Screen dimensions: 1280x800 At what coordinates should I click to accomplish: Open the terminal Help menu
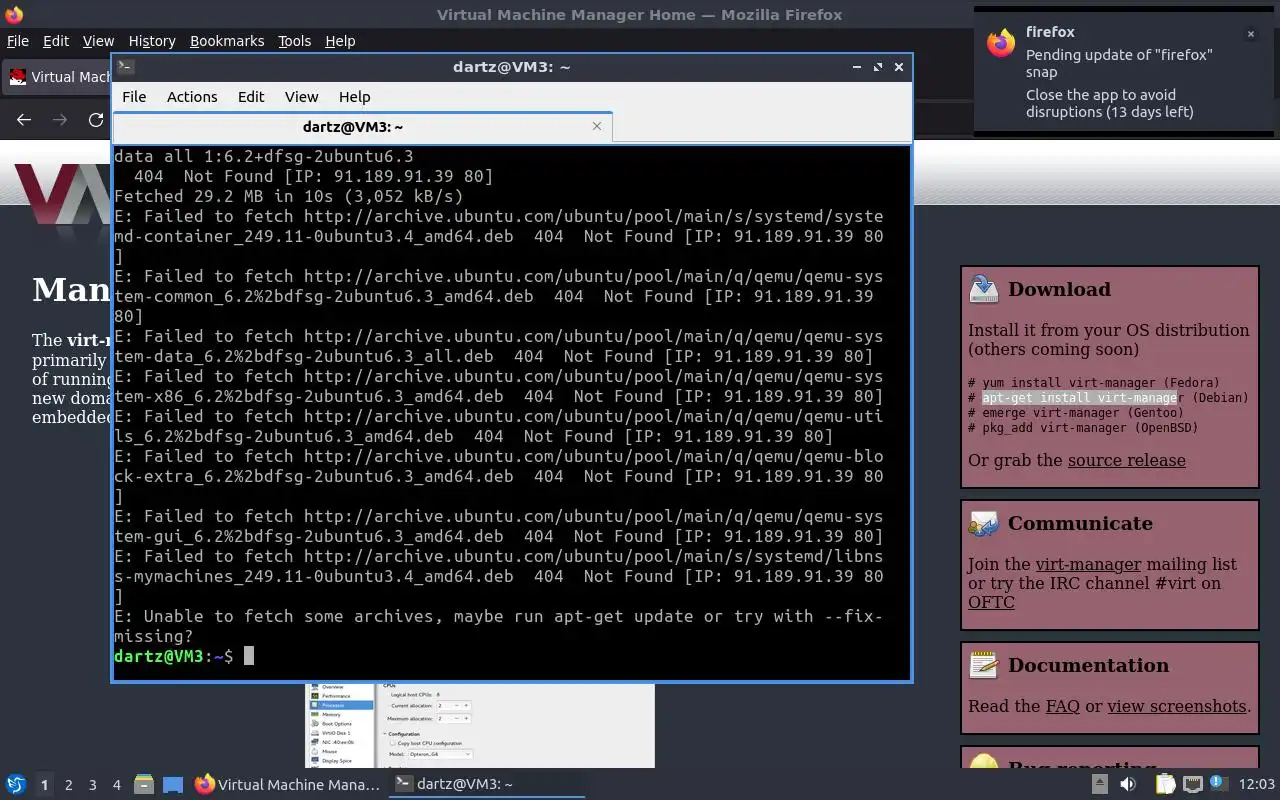tap(355, 97)
